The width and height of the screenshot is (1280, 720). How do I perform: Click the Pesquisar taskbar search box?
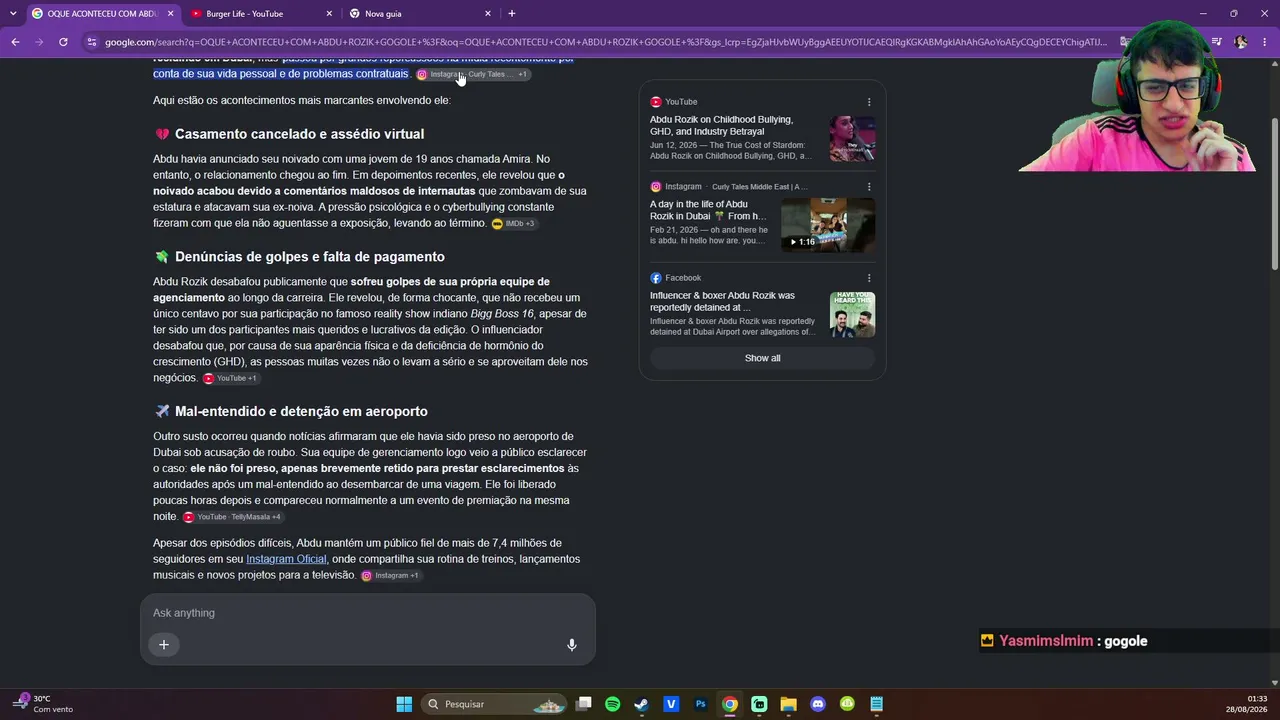click(x=494, y=704)
